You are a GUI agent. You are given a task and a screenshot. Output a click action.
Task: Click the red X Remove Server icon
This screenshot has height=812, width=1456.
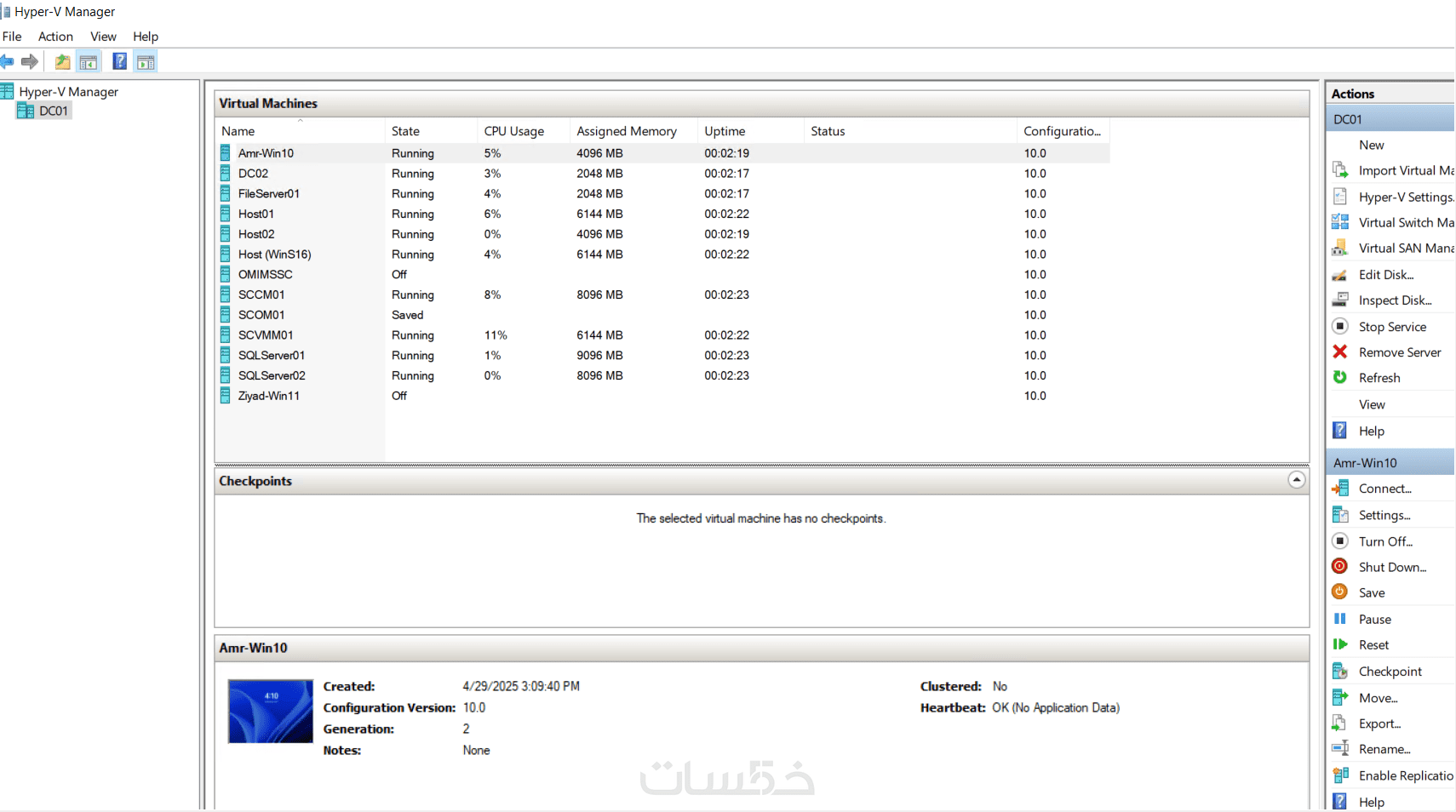coord(1340,352)
